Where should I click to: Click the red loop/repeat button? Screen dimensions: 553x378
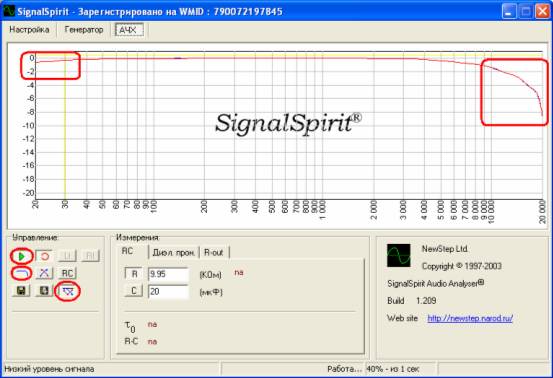(x=44, y=256)
